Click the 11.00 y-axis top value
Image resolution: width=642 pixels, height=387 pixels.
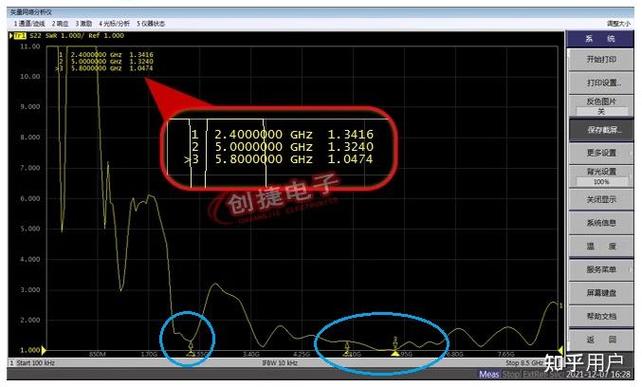click(x=30, y=47)
